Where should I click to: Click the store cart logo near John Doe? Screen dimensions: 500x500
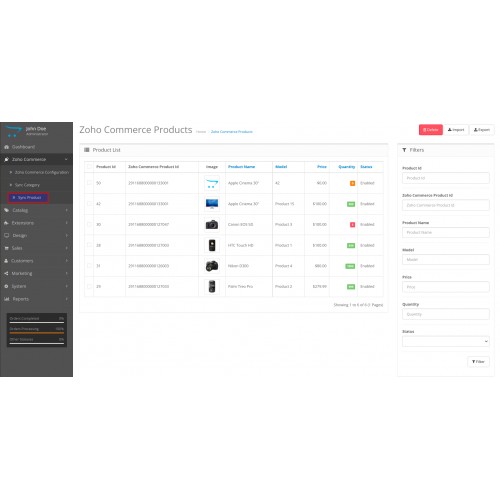[x=14, y=131]
